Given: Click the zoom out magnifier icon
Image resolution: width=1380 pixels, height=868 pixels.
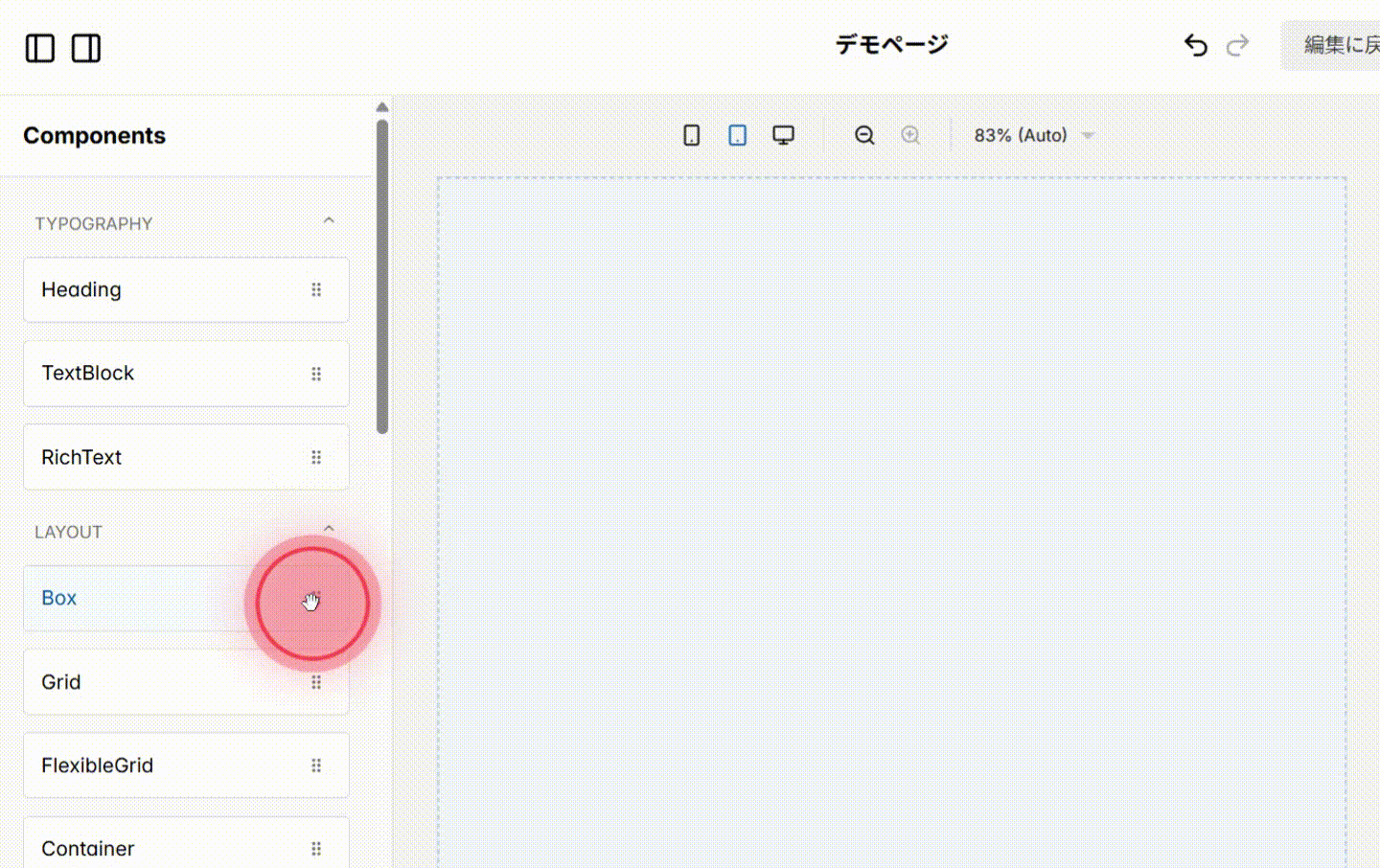Looking at the screenshot, I should click(863, 135).
